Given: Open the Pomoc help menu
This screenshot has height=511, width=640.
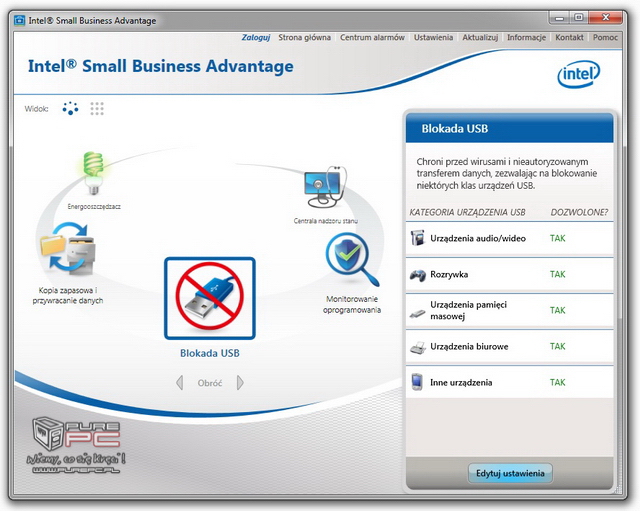Looking at the screenshot, I should point(605,37).
